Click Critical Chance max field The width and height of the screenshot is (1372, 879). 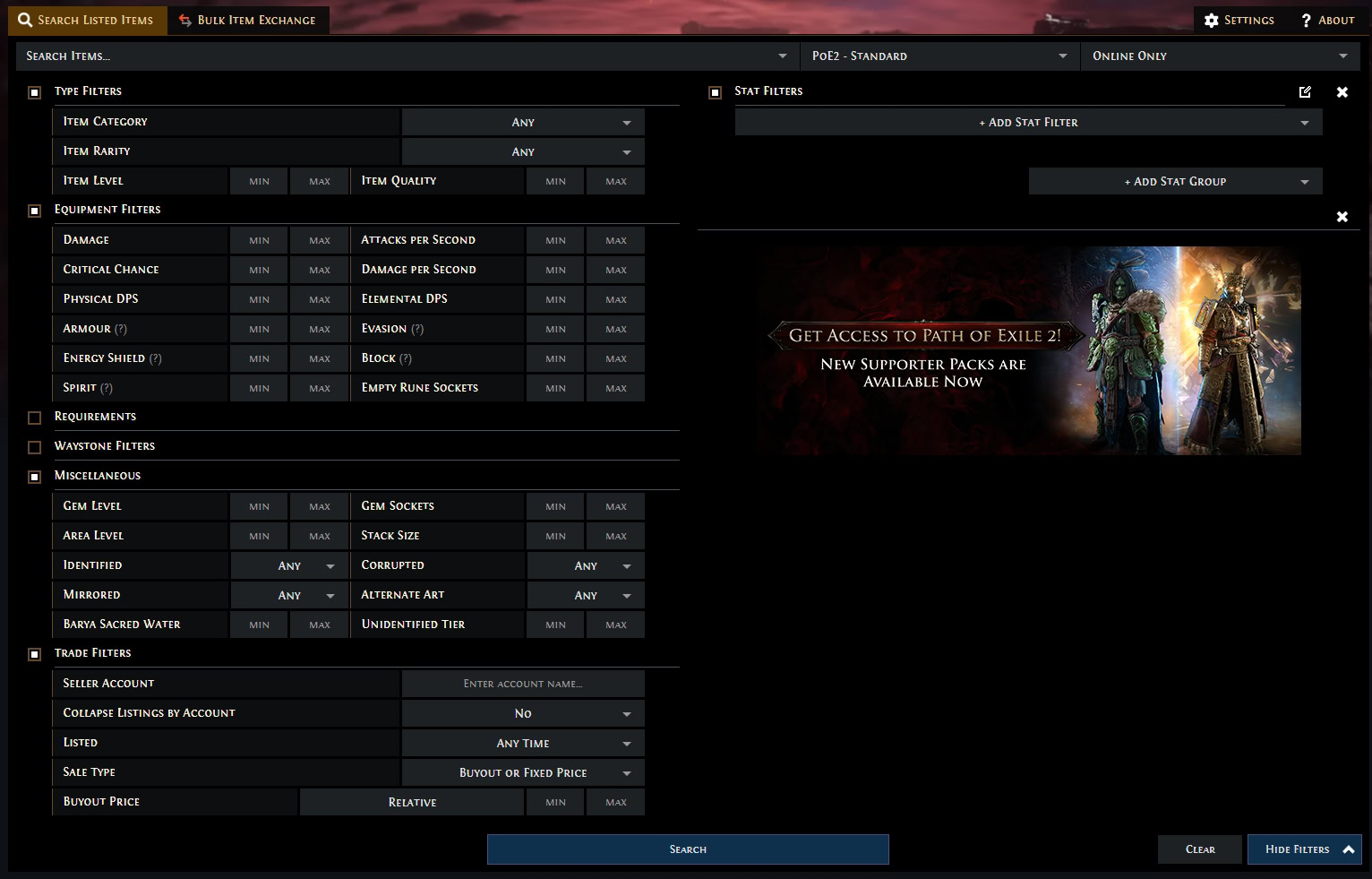click(x=320, y=270)
